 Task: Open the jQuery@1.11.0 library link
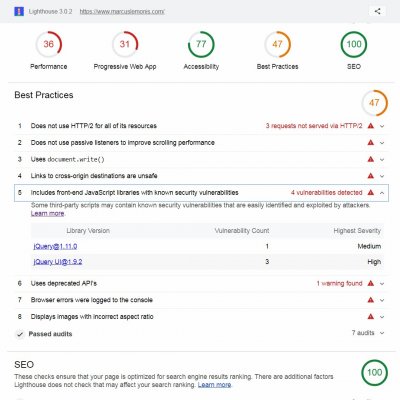coord(55,246)
